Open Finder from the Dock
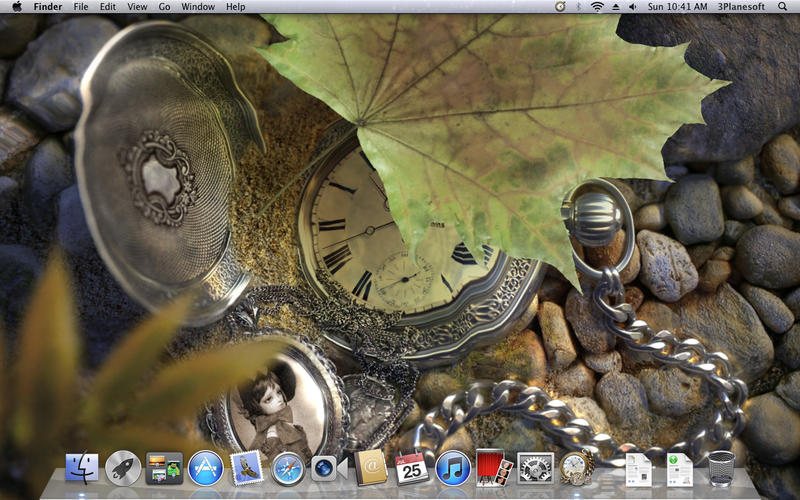 coord(82,468)
